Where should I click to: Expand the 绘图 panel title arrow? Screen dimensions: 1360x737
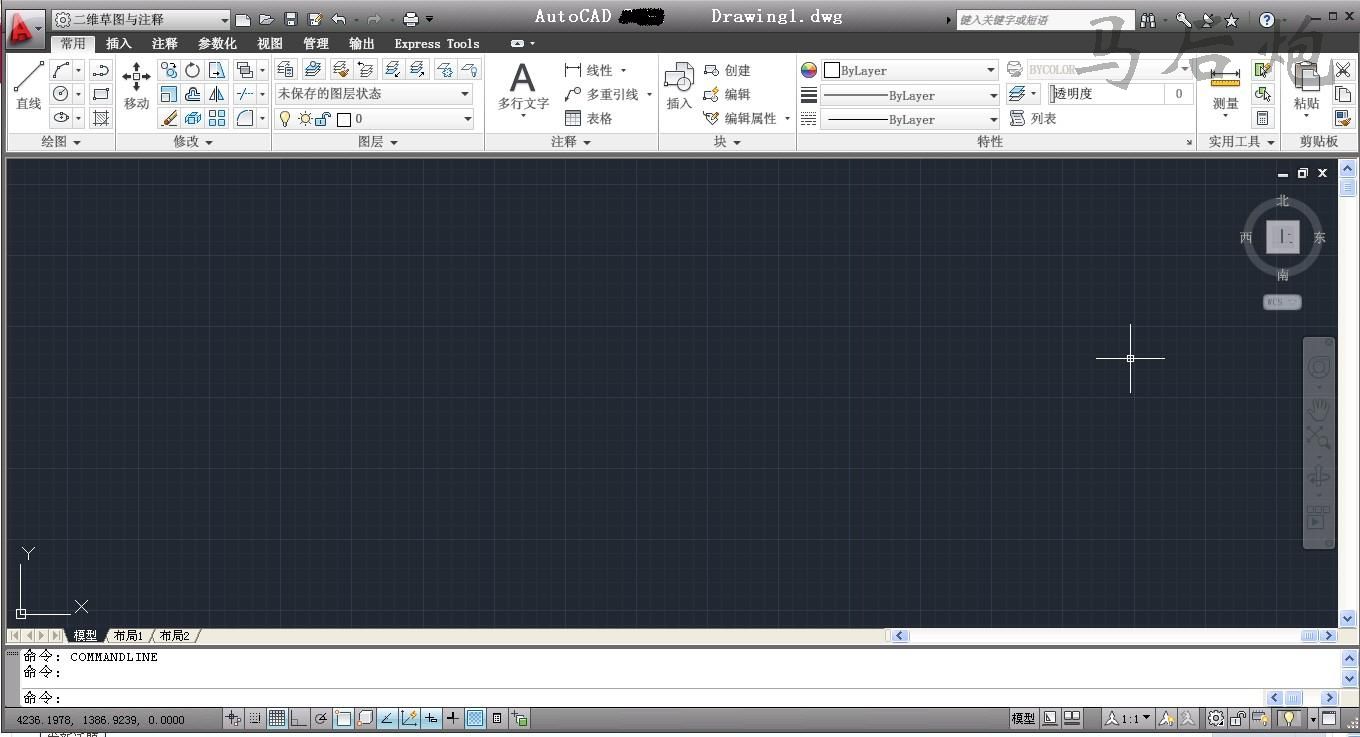tap(77, 142)
